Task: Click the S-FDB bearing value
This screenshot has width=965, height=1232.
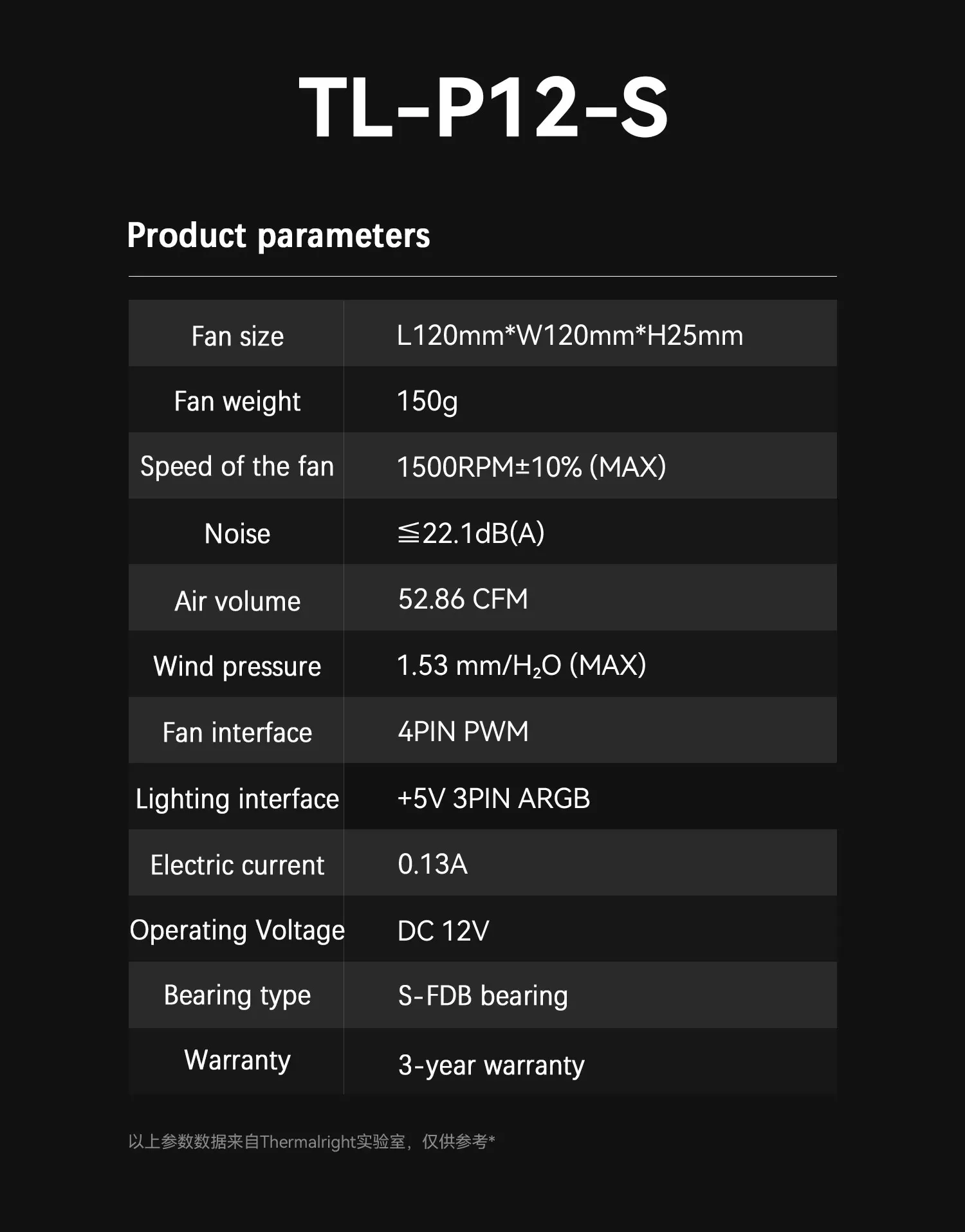Action: point(482,996)
